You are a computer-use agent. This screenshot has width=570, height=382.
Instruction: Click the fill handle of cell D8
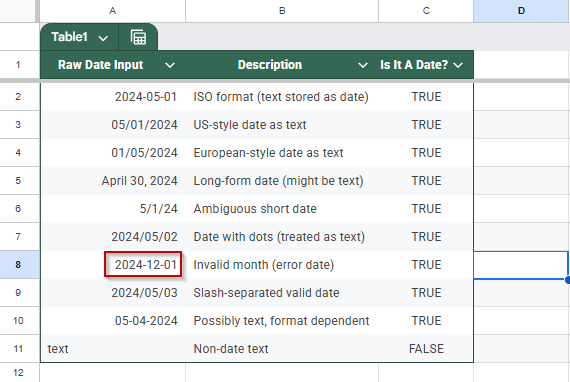[567, 280]
